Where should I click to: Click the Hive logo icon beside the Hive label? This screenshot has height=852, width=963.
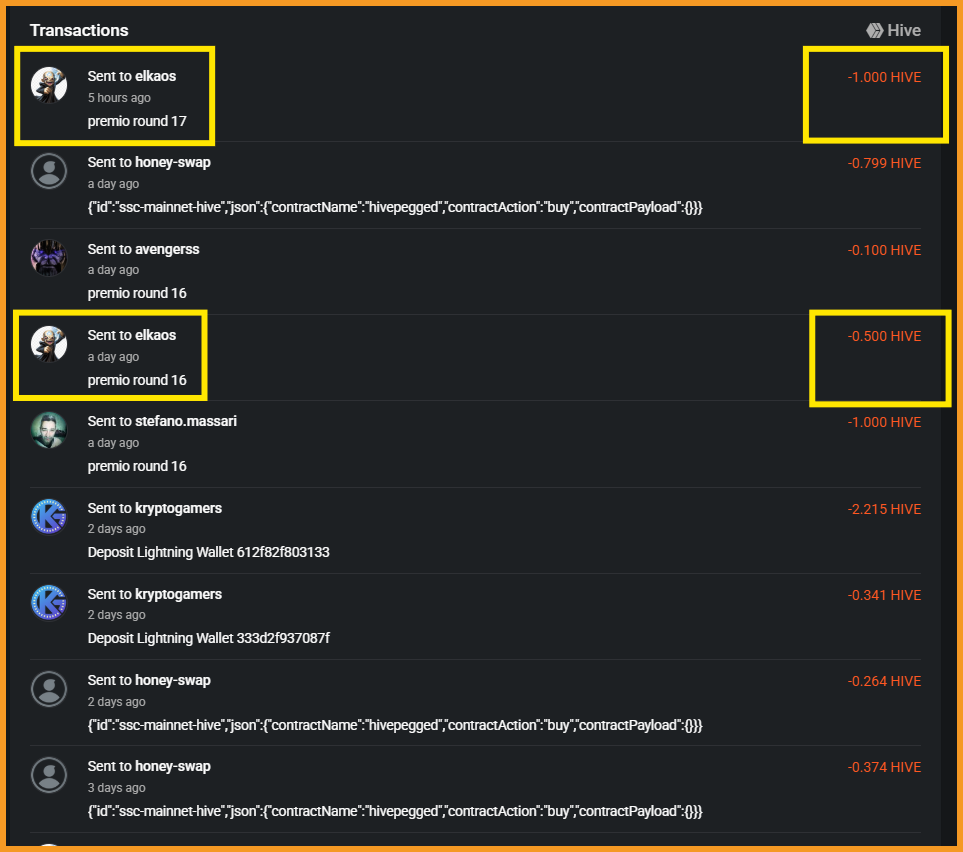pyautogui.click(x=875, y=30)
